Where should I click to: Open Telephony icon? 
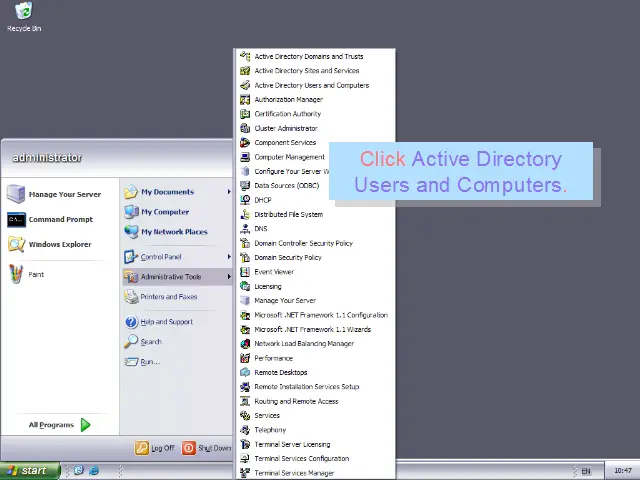245,430
